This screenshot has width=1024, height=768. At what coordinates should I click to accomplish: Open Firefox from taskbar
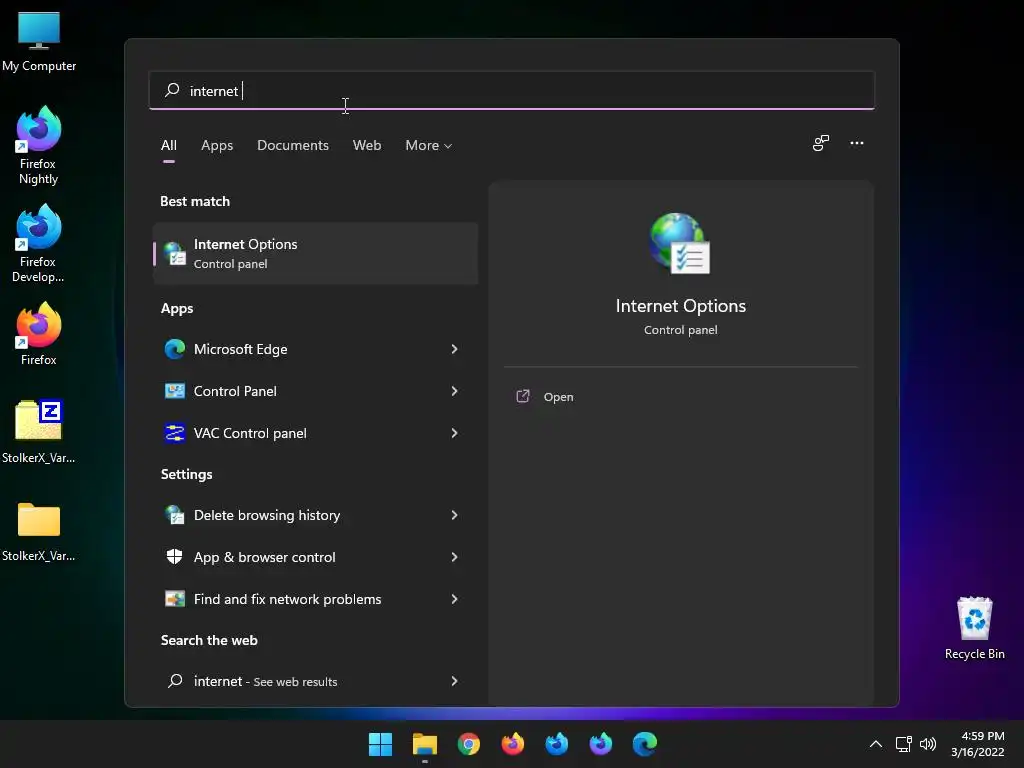pyautogui.click(x=513, y=744)
